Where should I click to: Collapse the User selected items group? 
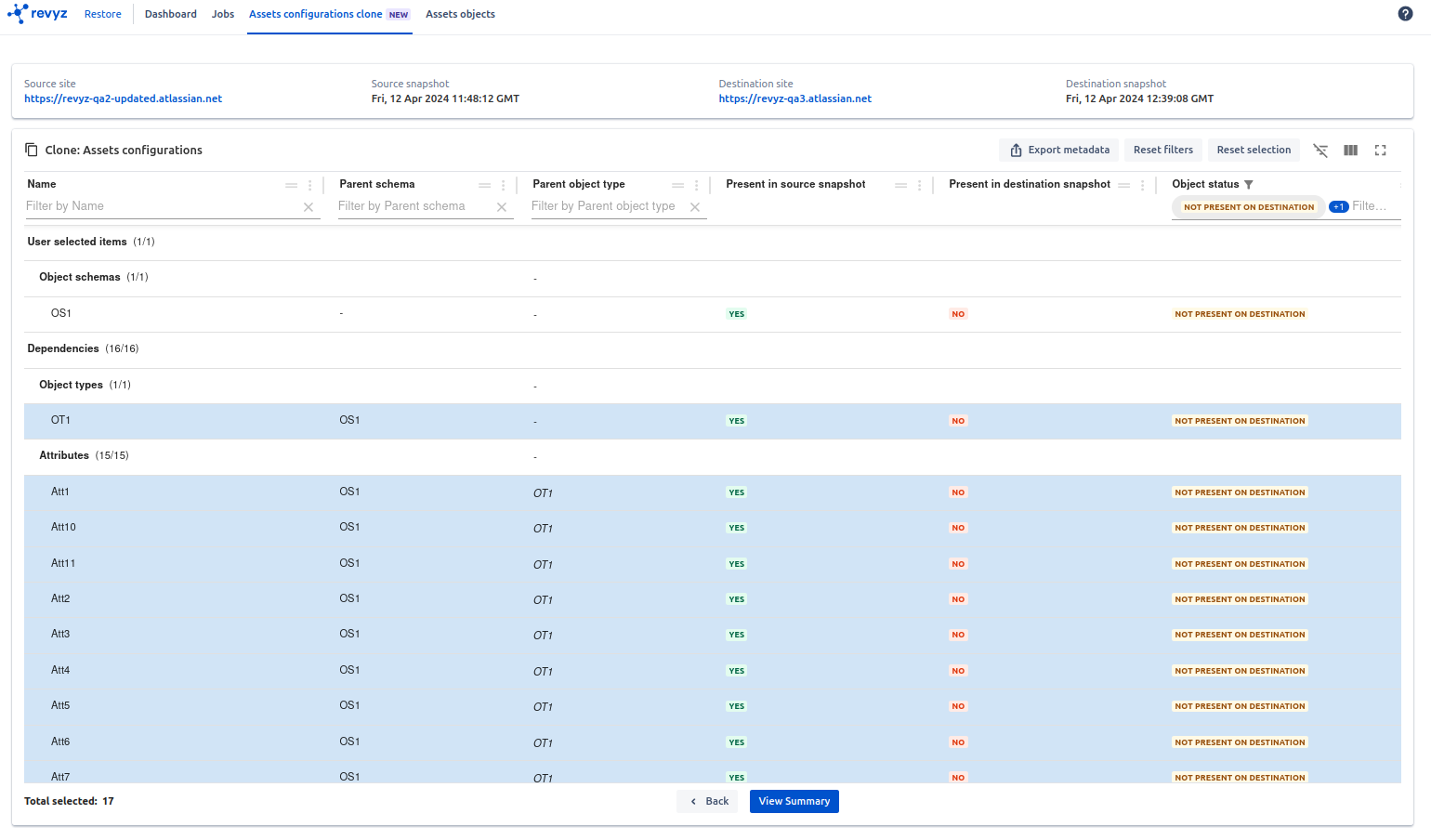pyautogui.click(x=713, y=243)
